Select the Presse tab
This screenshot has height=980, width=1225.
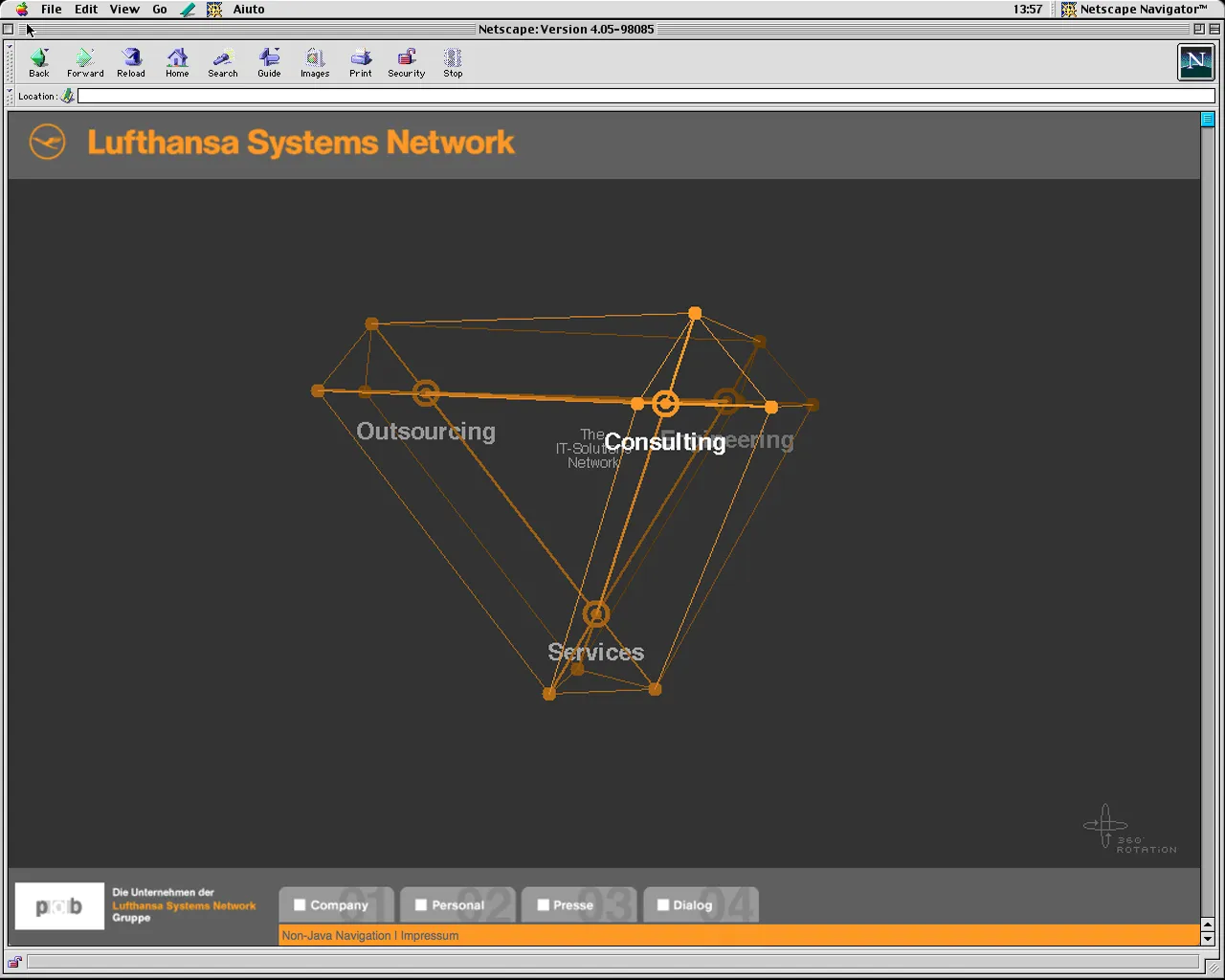pos(579,905)
